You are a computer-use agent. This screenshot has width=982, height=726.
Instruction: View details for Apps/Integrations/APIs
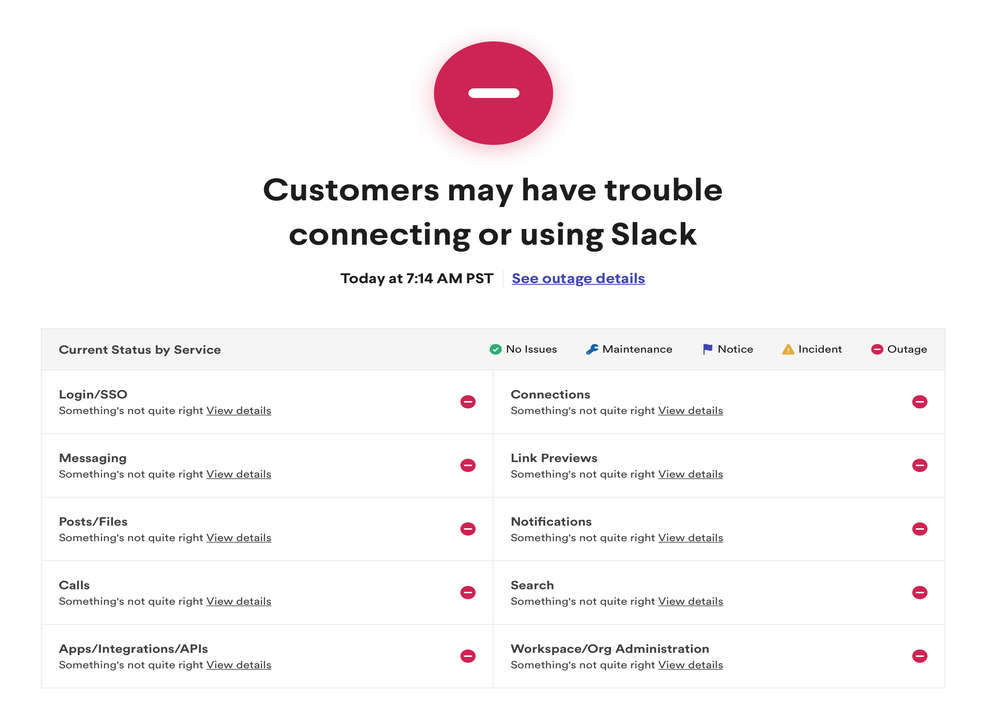[238, 665]
